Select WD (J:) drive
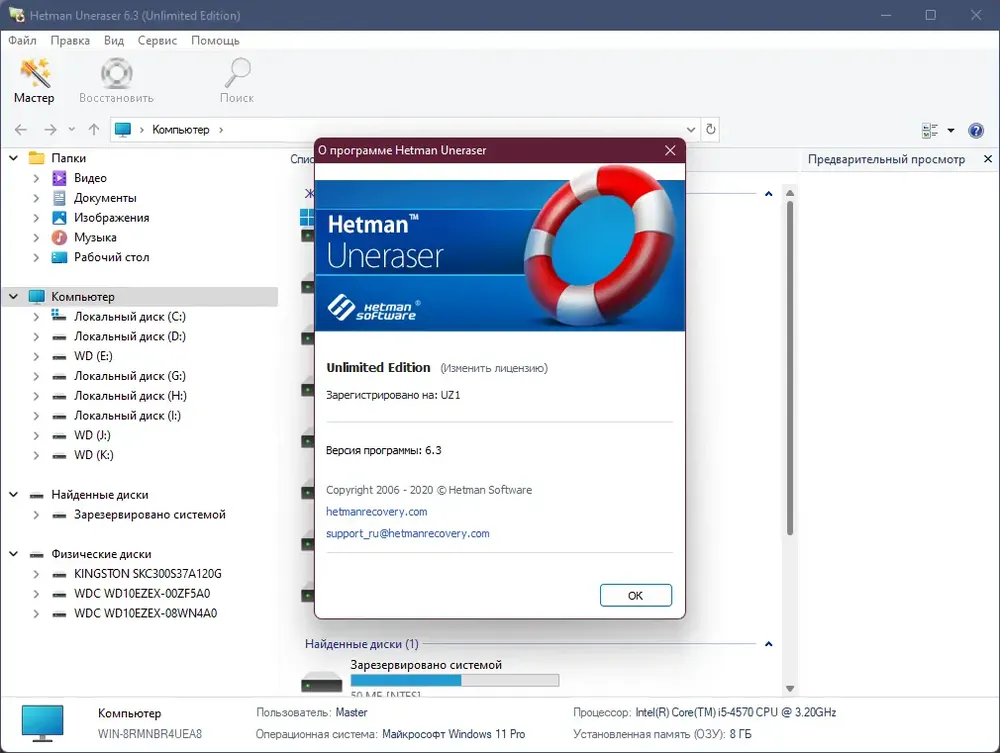The image size is (1000, 753). 92,435
